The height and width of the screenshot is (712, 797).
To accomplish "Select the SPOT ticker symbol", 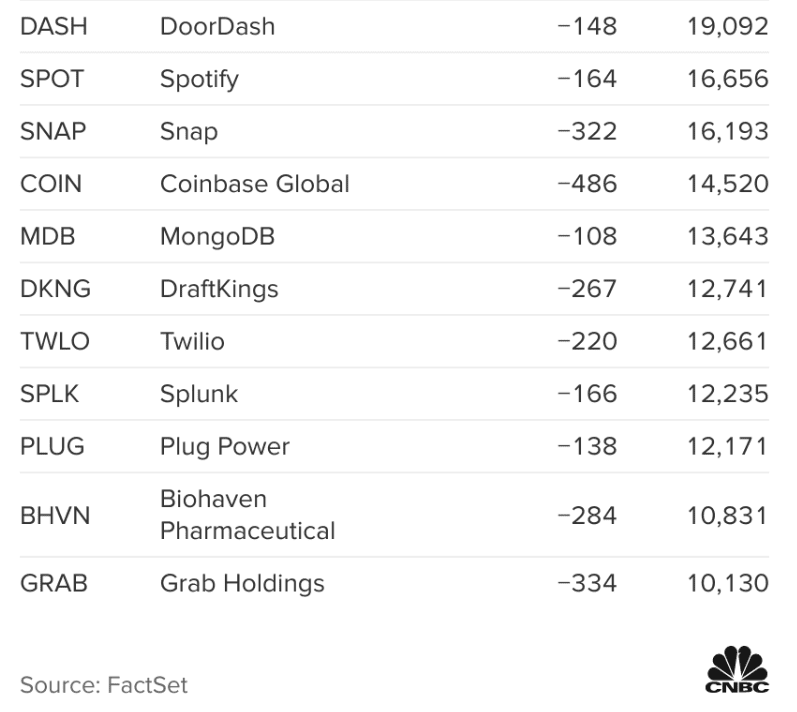I will pyautogui.click(x=52, y=78).
